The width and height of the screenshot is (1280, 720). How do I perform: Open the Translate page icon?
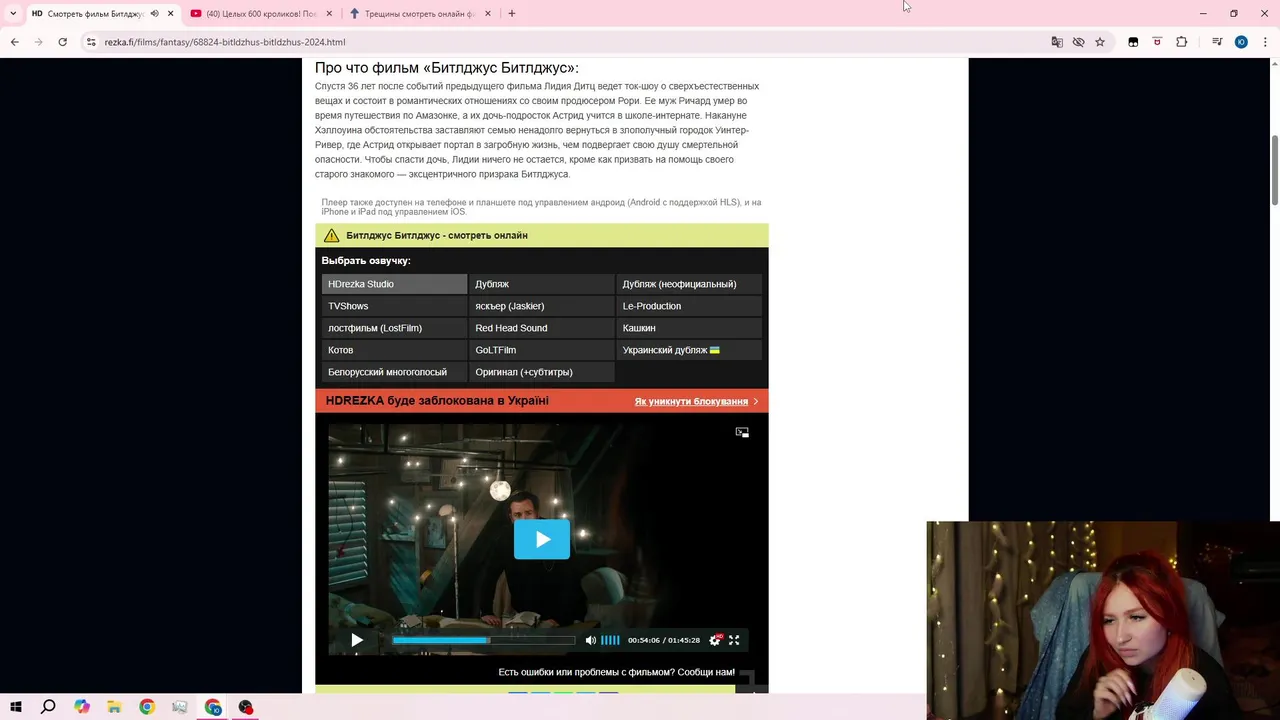[1057, 42]
